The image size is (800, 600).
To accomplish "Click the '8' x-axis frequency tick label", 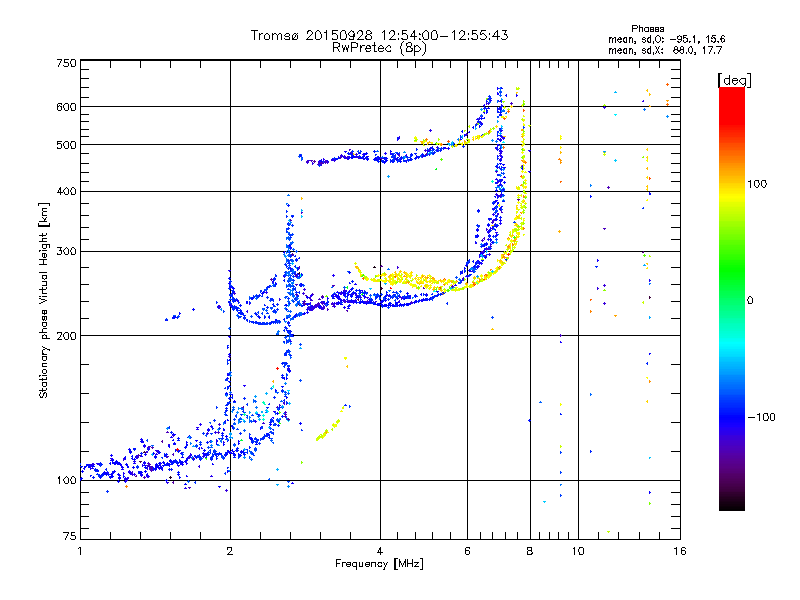I will point(530,551).
